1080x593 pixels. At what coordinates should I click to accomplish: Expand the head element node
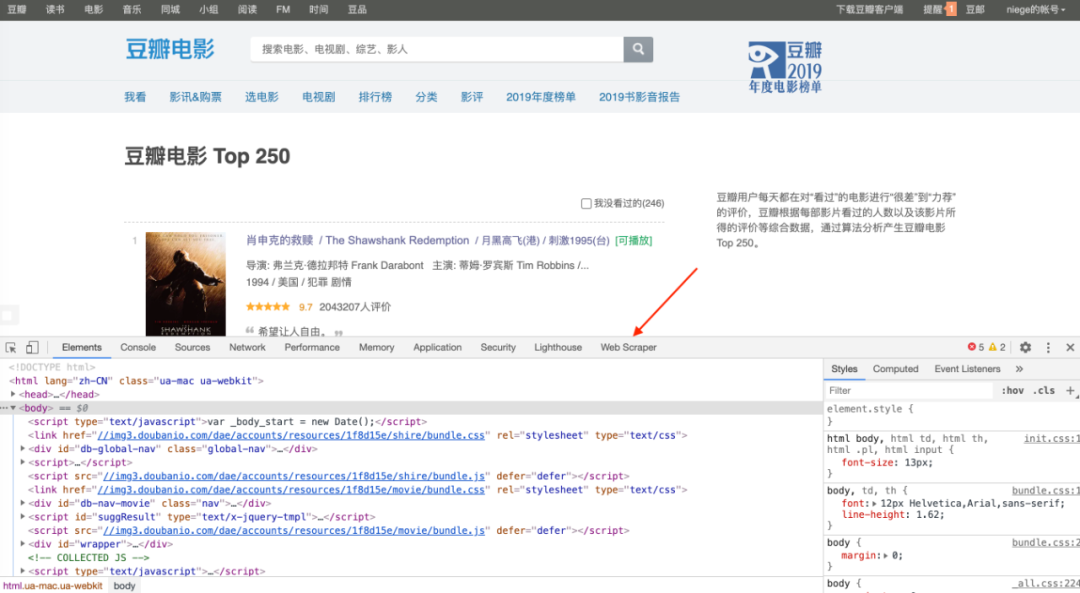click(x=13, y=394)
